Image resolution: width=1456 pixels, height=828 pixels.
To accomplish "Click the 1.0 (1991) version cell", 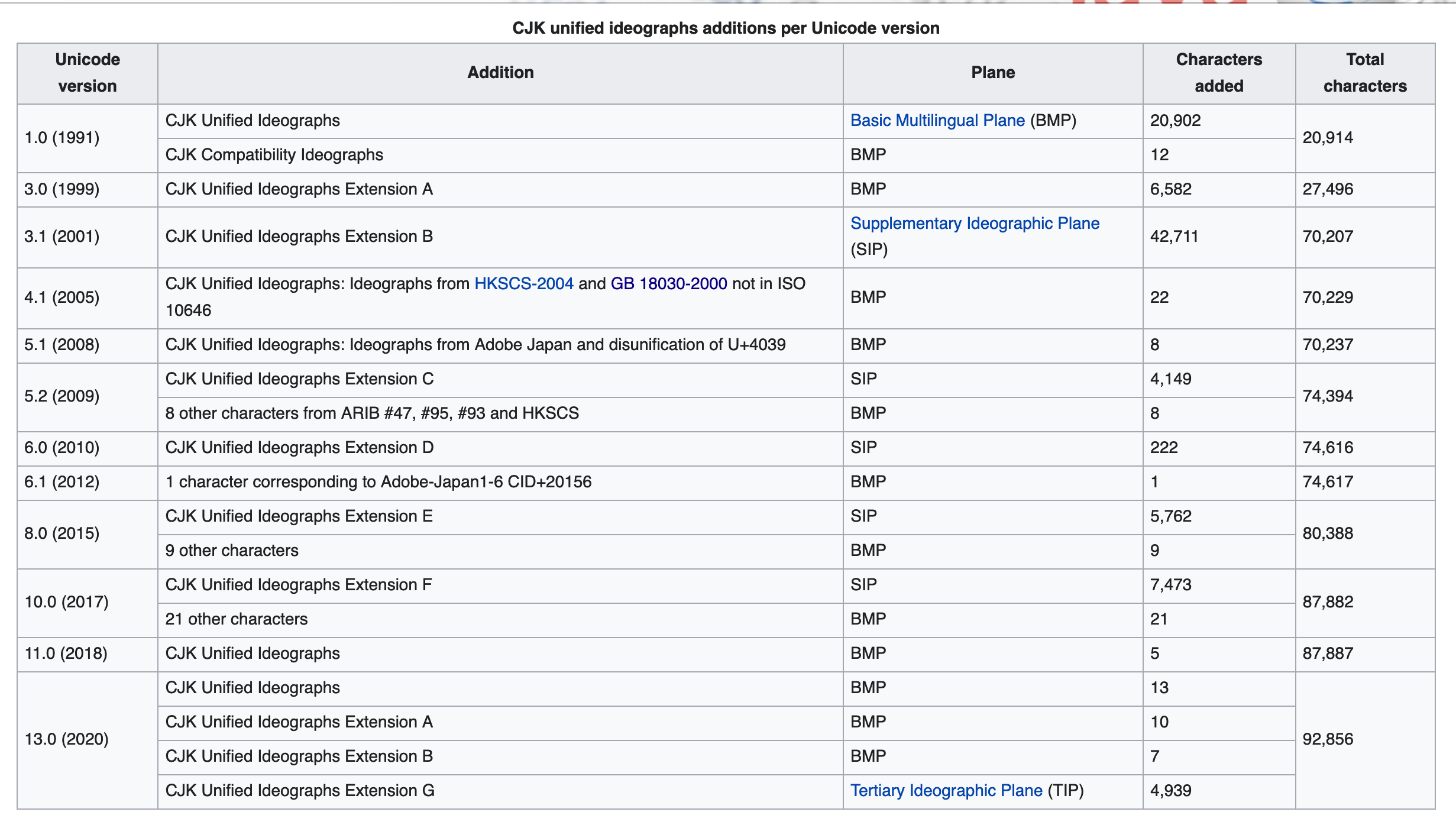I will pos(62,138).
